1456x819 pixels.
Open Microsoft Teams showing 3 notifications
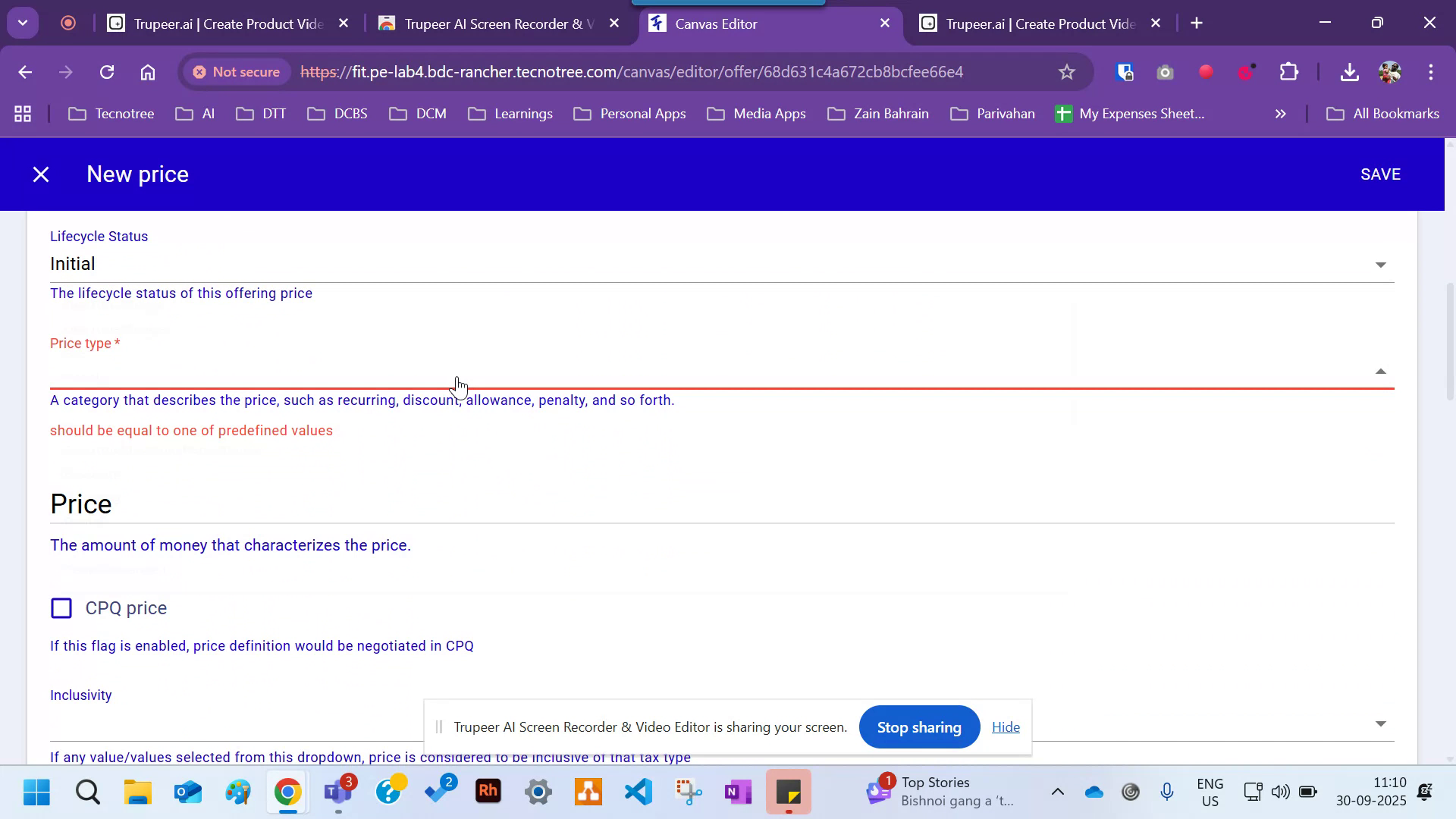pos(338,792)
